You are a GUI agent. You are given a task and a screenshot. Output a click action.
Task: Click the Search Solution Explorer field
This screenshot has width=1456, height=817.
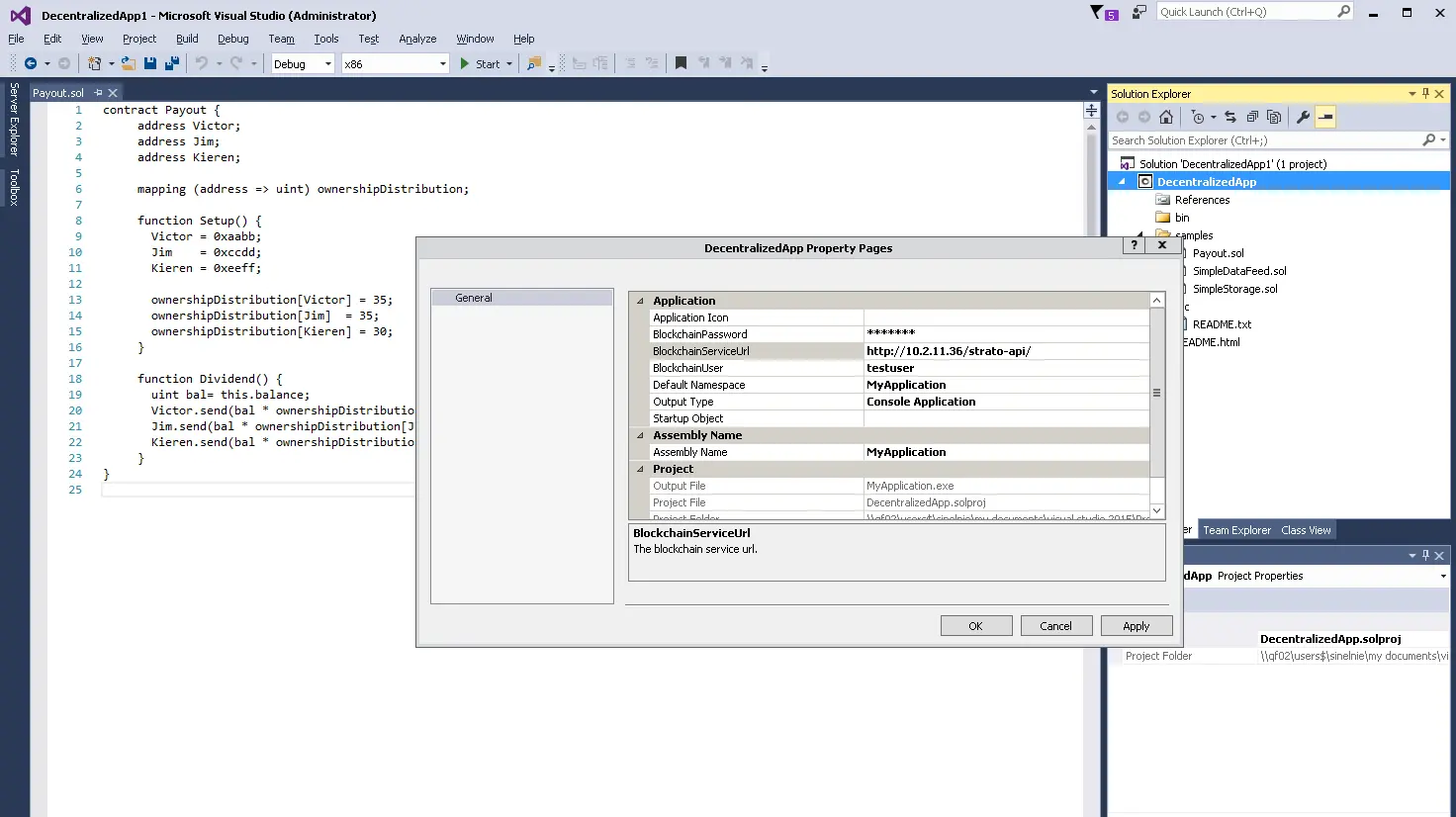point(1265,140)
